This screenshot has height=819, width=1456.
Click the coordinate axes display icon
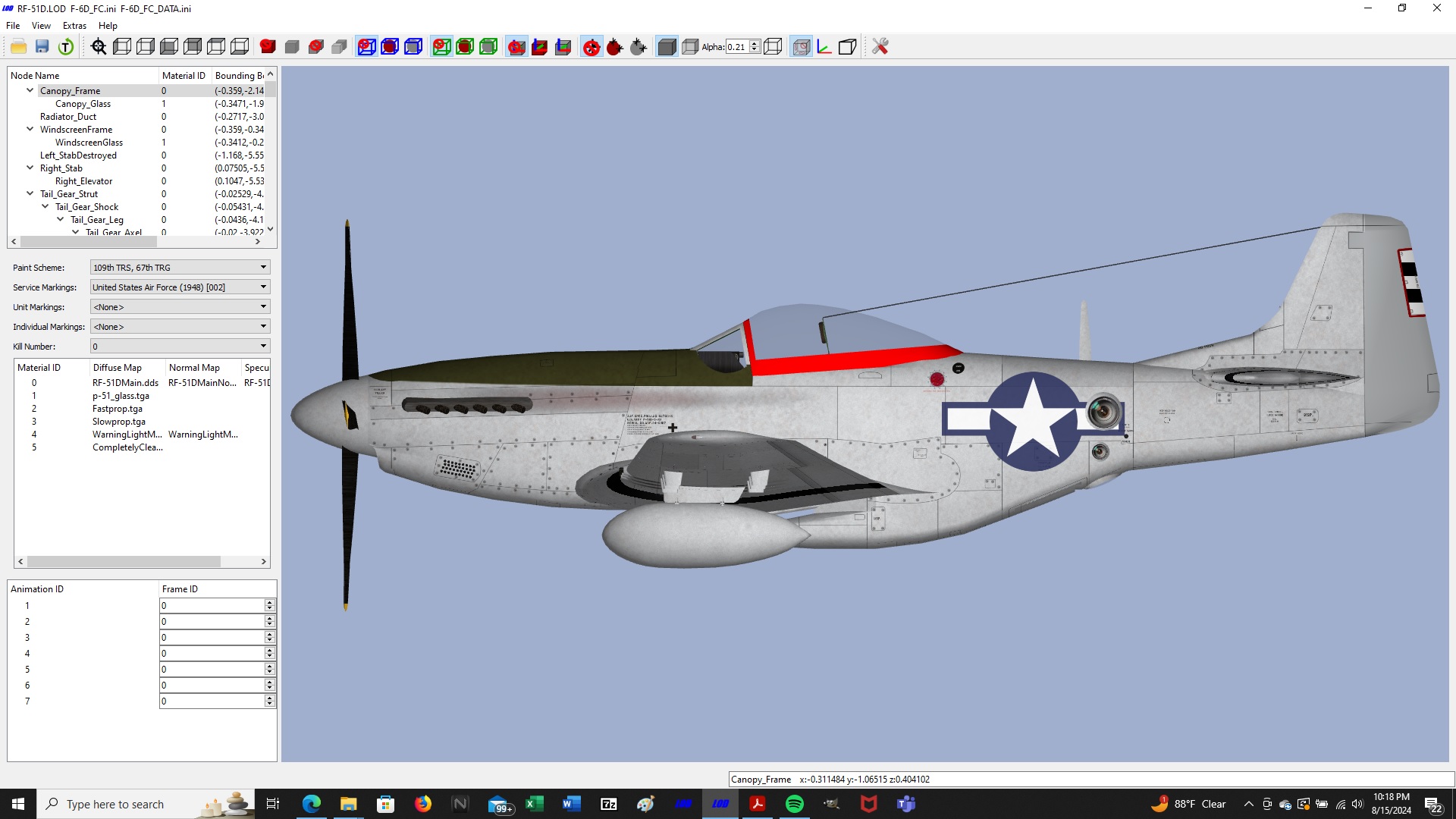824,47
